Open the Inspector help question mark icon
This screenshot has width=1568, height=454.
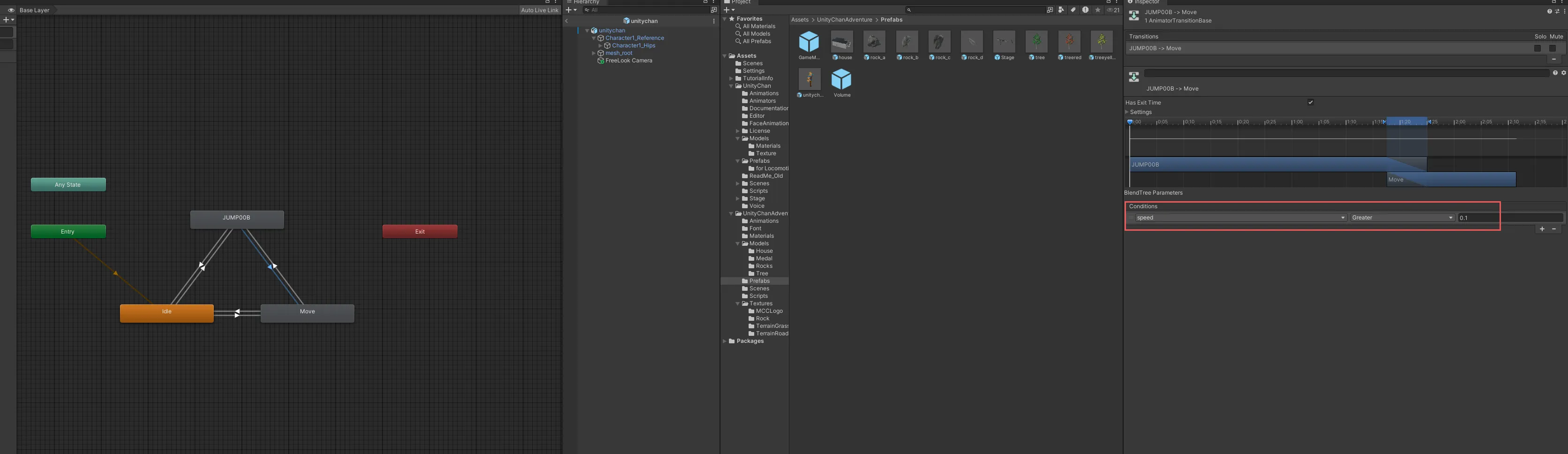[x=1549, y=12]
